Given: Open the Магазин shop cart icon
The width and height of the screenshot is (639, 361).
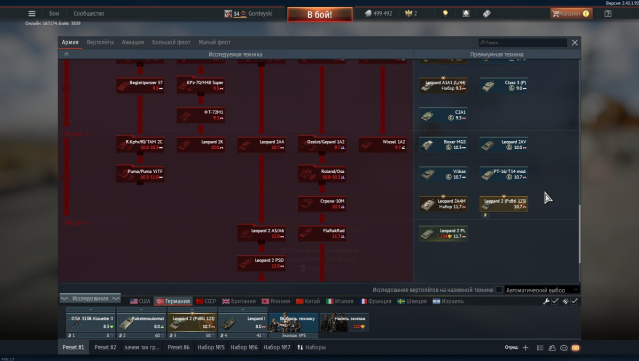Looking at the screenshot, I should 555,13.
